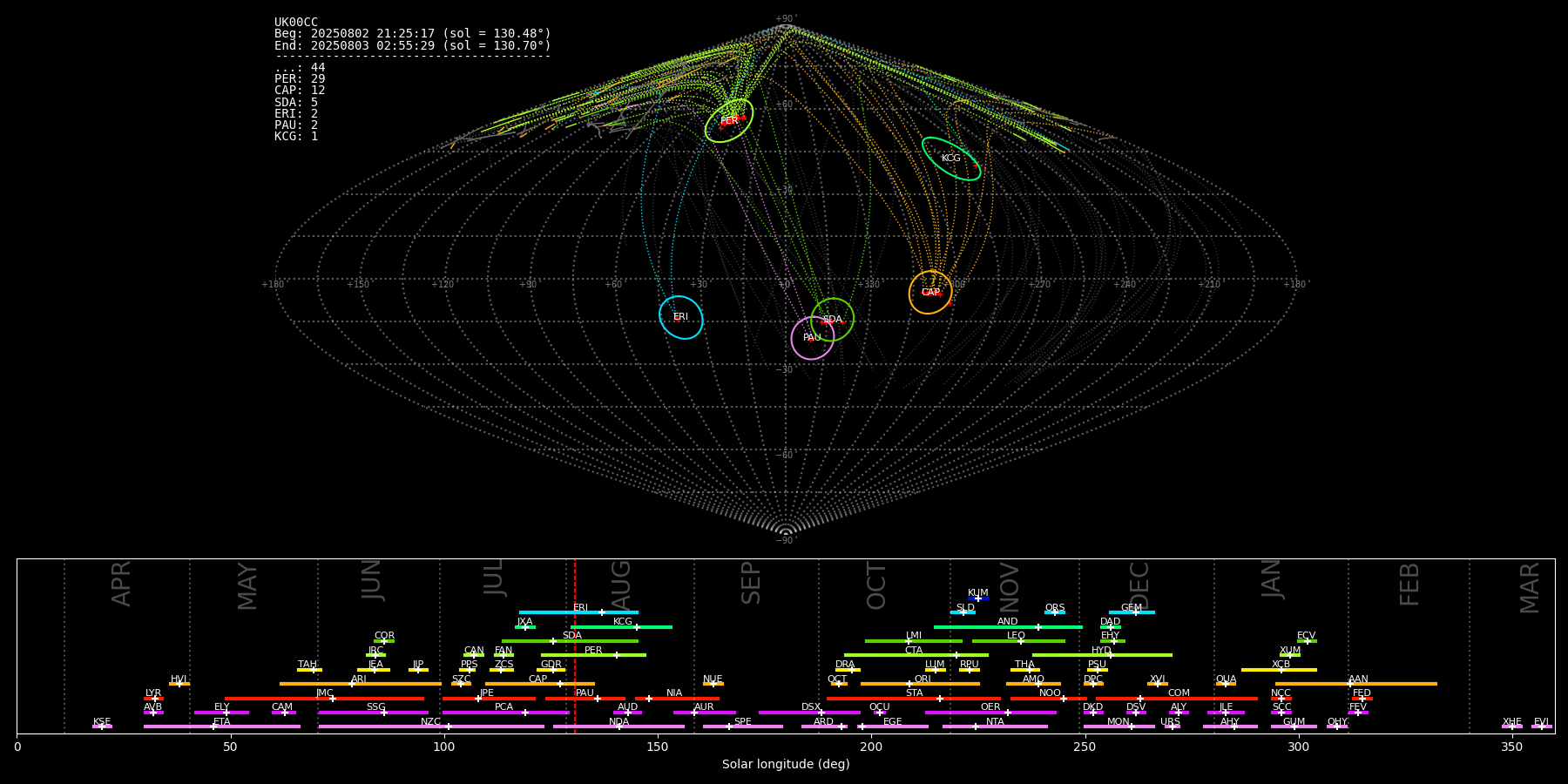Viewport: 1568px width, 784px height.
Task: Click the ARI shower bar in the timeline
Action: [x=361, y=684]
